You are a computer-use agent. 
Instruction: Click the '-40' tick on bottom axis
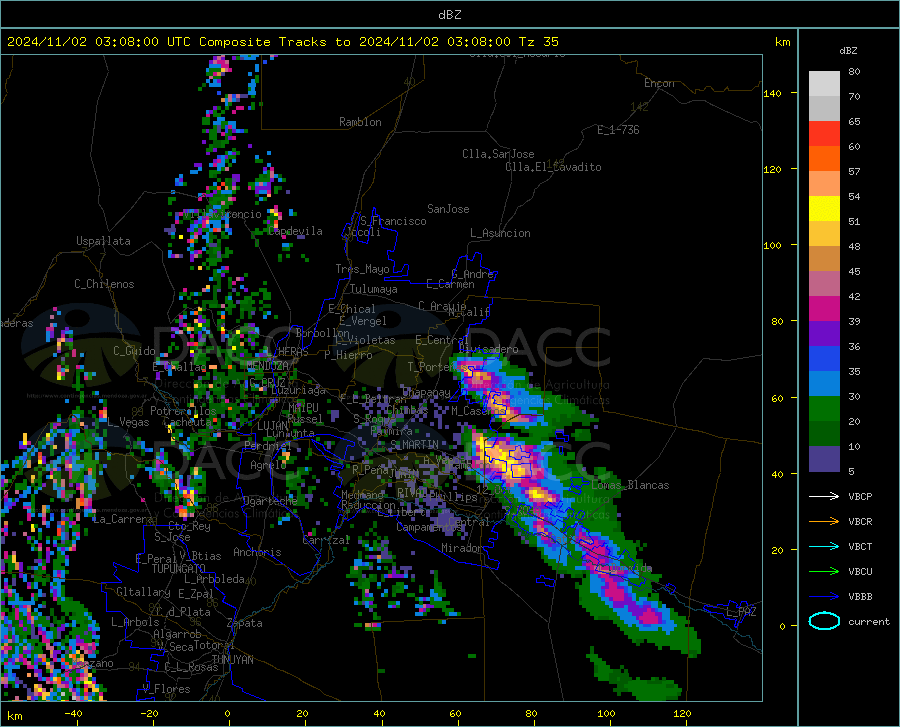click(x=73, y=714)
